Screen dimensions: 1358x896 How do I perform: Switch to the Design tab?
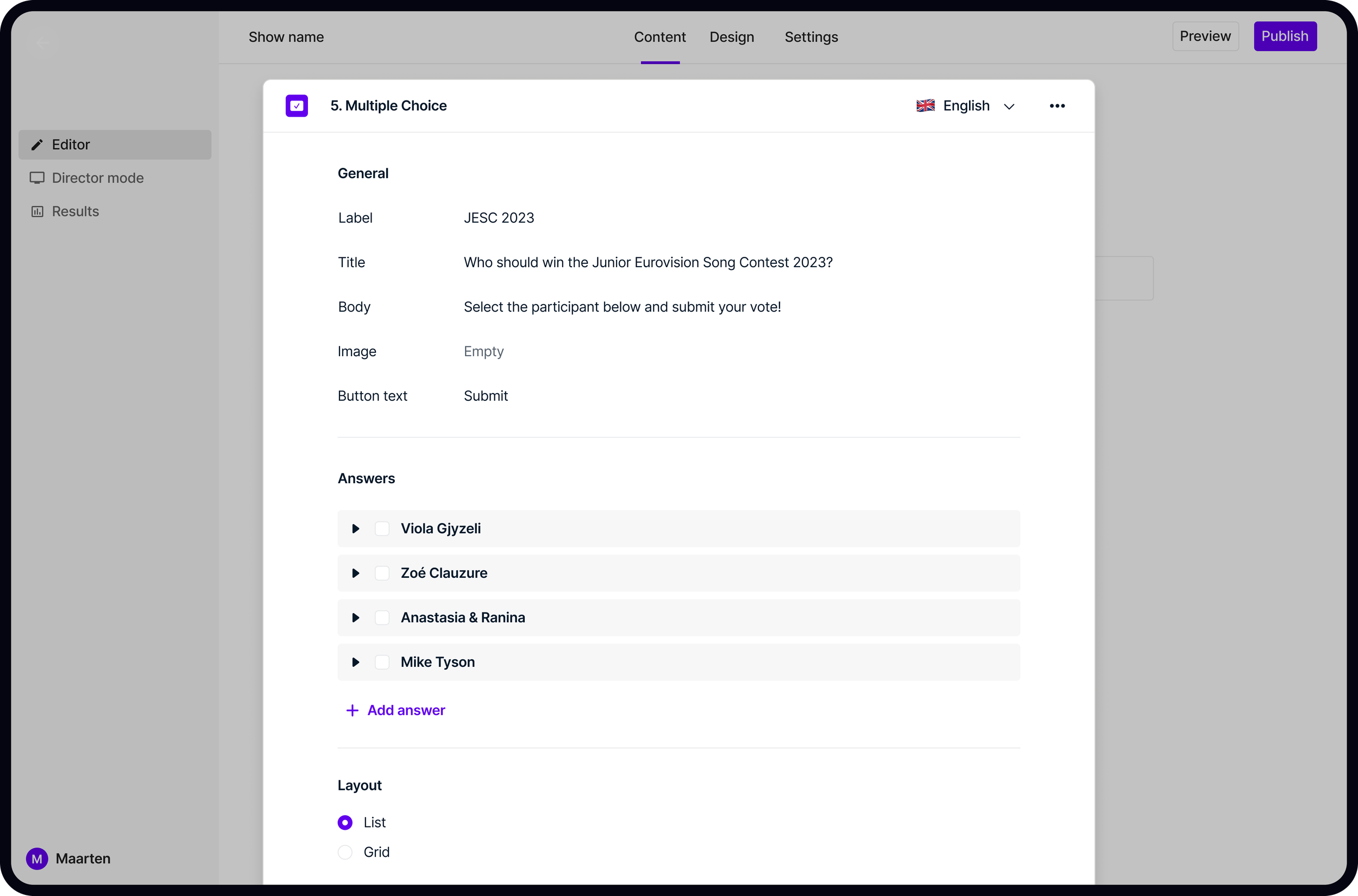tap(732, 37)
